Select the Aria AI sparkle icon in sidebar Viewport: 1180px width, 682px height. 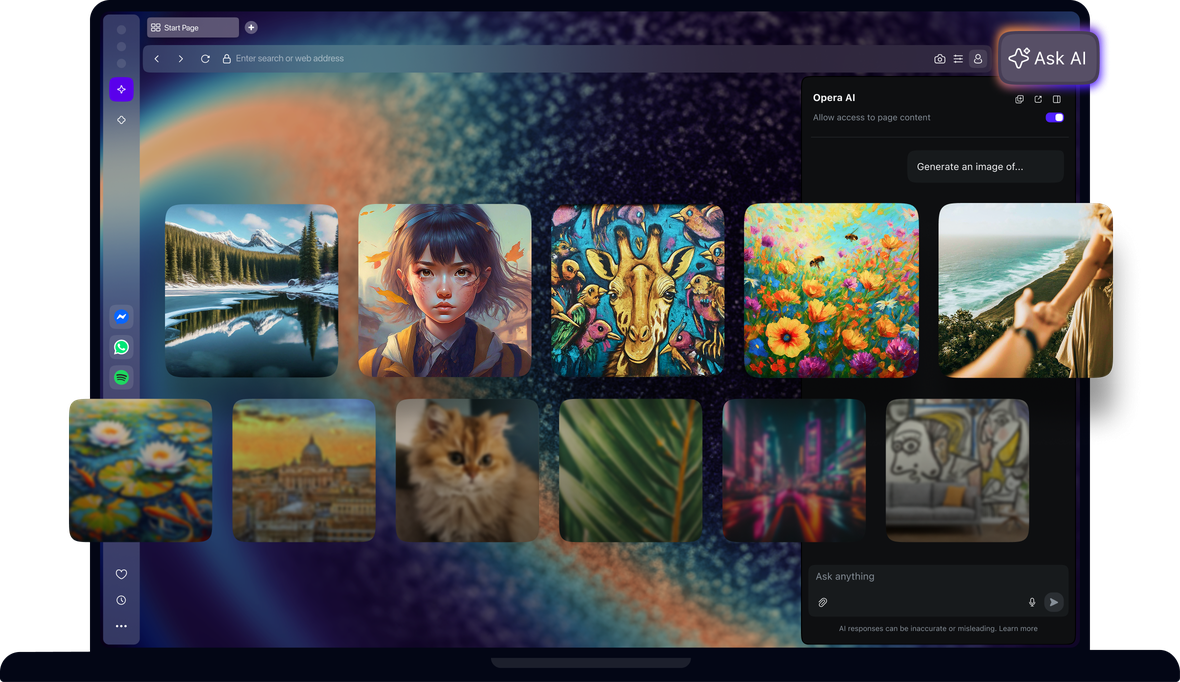point(121,89)
